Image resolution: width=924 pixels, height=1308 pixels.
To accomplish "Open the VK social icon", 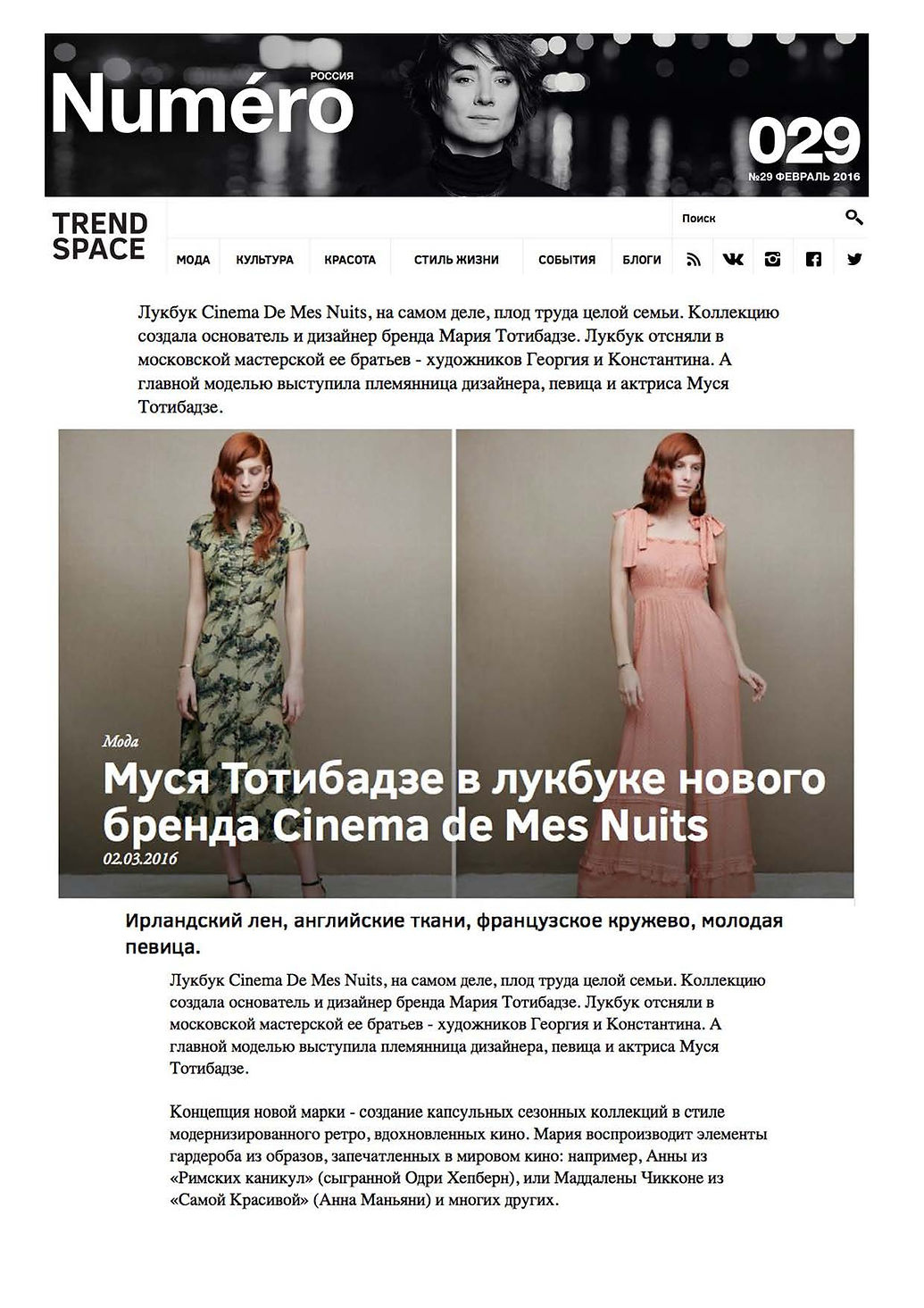I will 733,260.
